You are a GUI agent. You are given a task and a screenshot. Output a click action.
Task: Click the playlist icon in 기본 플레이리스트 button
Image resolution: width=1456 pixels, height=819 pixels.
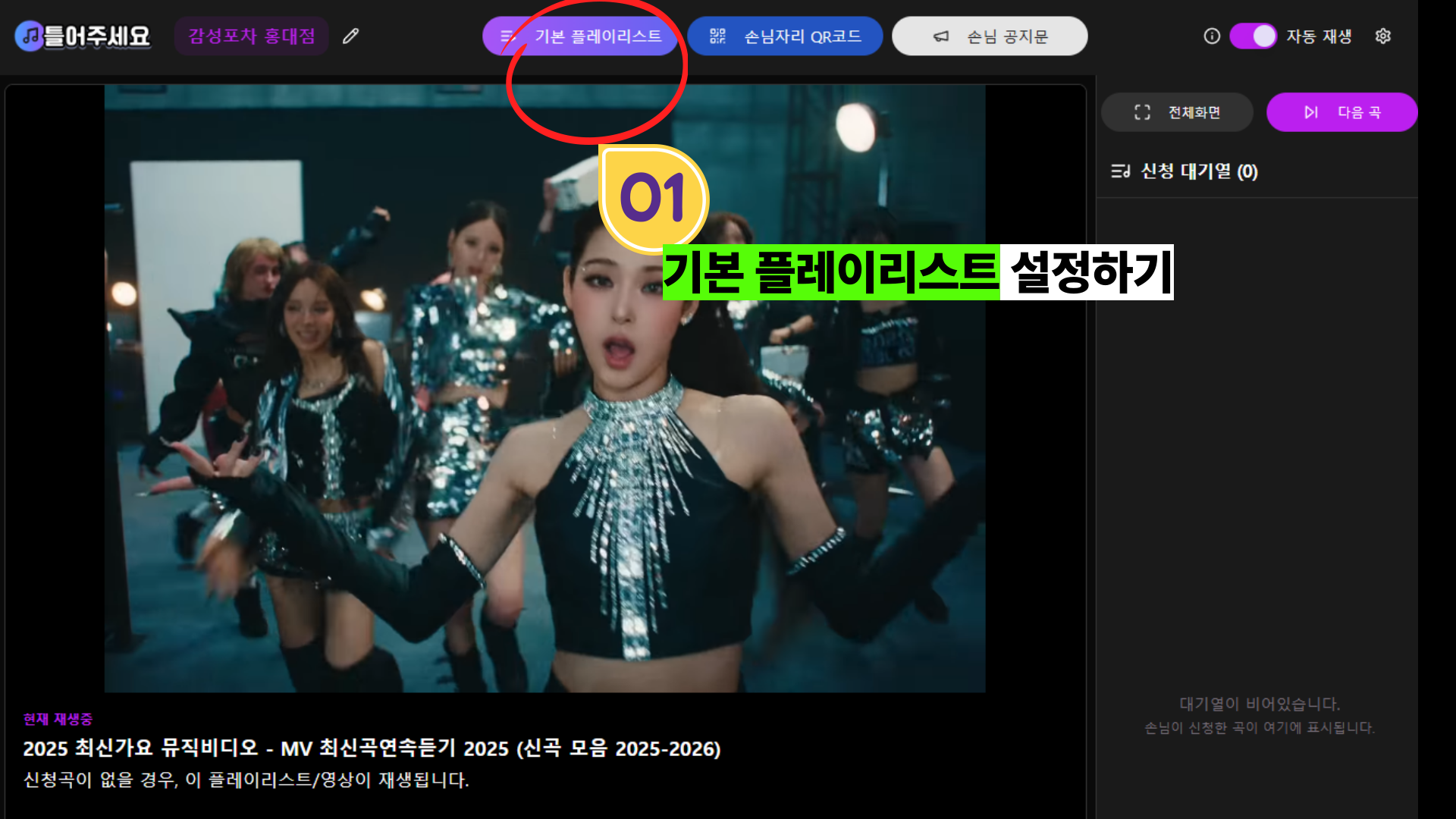pyautogui.click(x=507, y=36)
